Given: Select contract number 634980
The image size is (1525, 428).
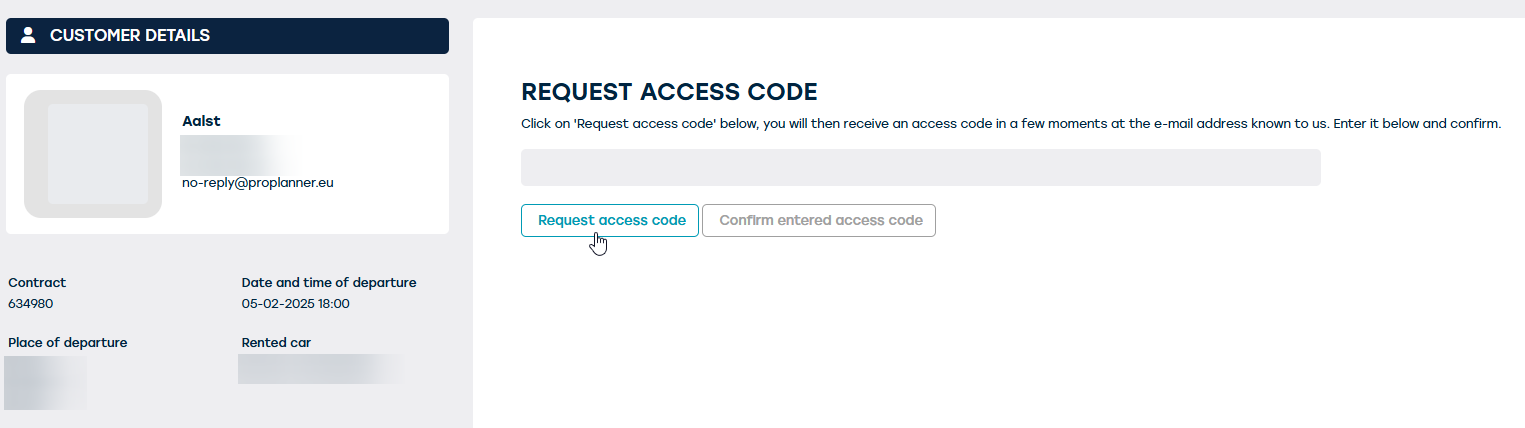Looking at the screenshot, I should pos(30,304).
